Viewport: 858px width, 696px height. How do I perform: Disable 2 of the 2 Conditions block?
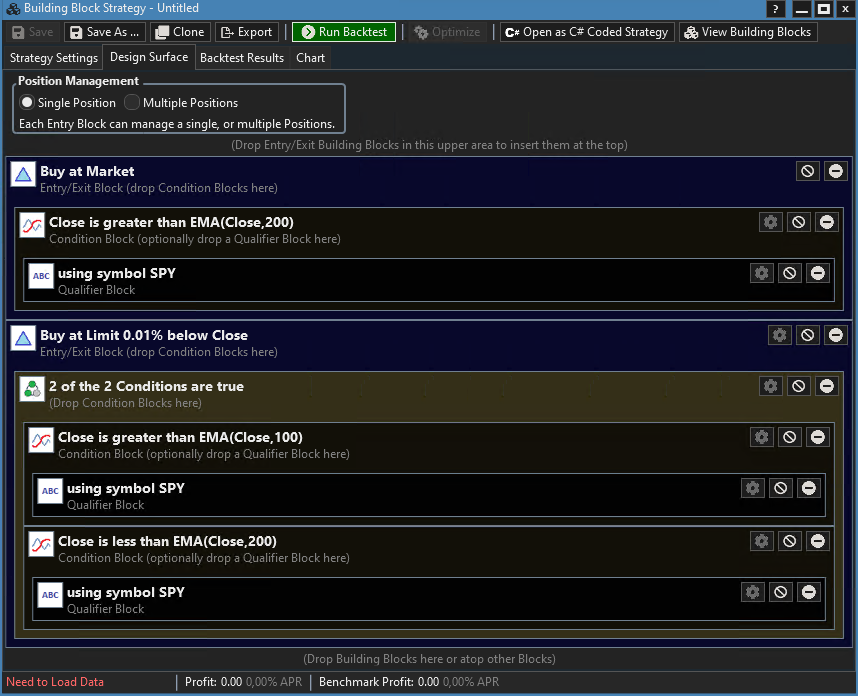click(x=798, y=386)
